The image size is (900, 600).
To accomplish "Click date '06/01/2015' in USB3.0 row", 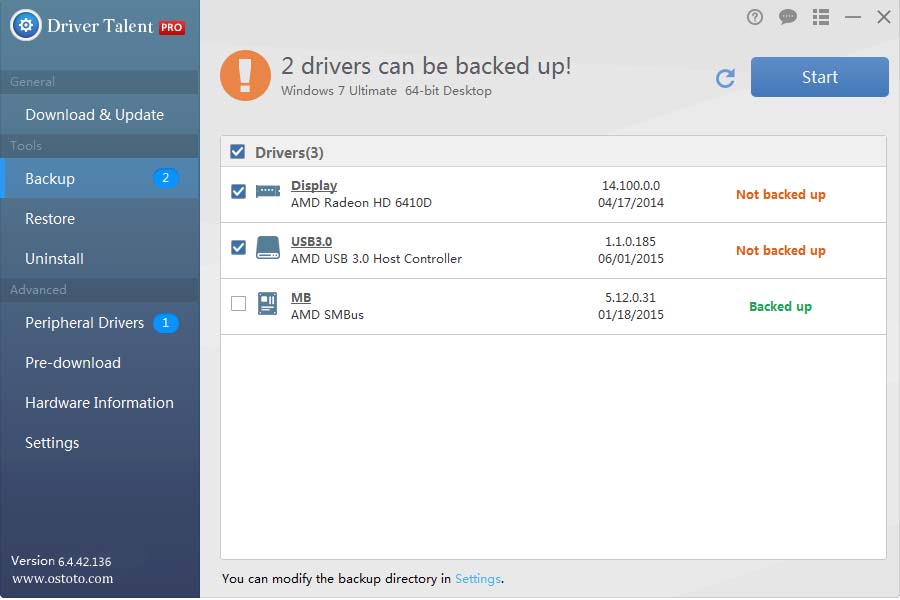I will tap(631, 259).
